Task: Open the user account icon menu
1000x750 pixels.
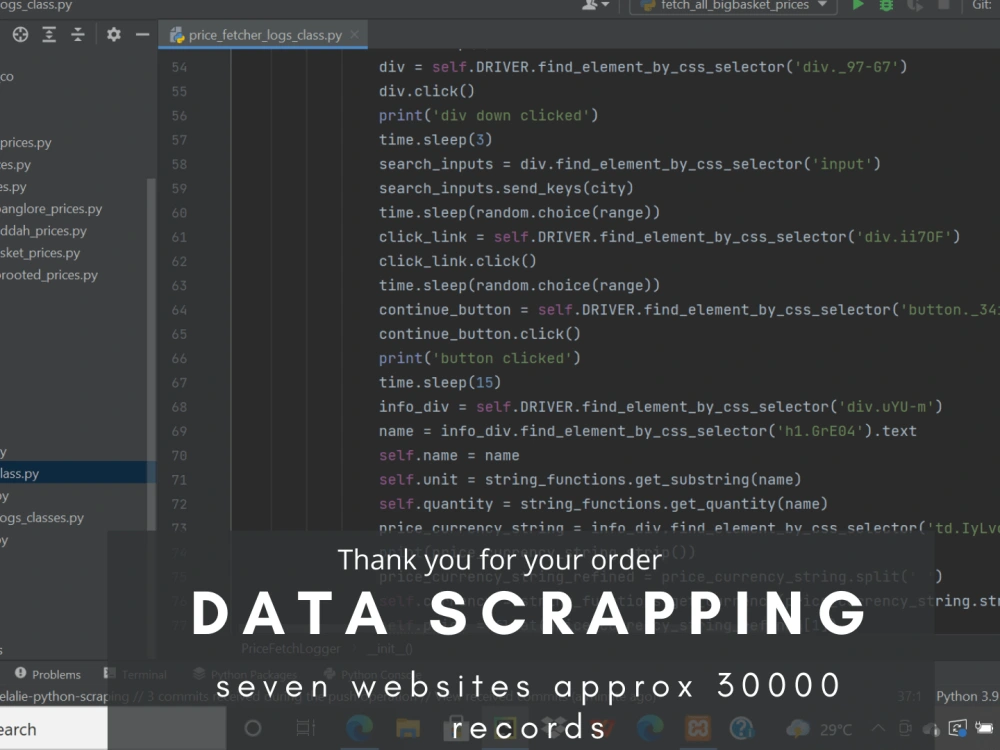Action: coord(595,5)
